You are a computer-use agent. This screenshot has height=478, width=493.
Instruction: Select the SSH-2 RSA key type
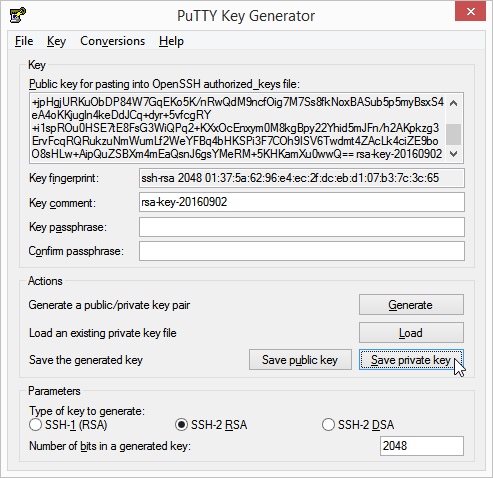[x=211, y=425]
